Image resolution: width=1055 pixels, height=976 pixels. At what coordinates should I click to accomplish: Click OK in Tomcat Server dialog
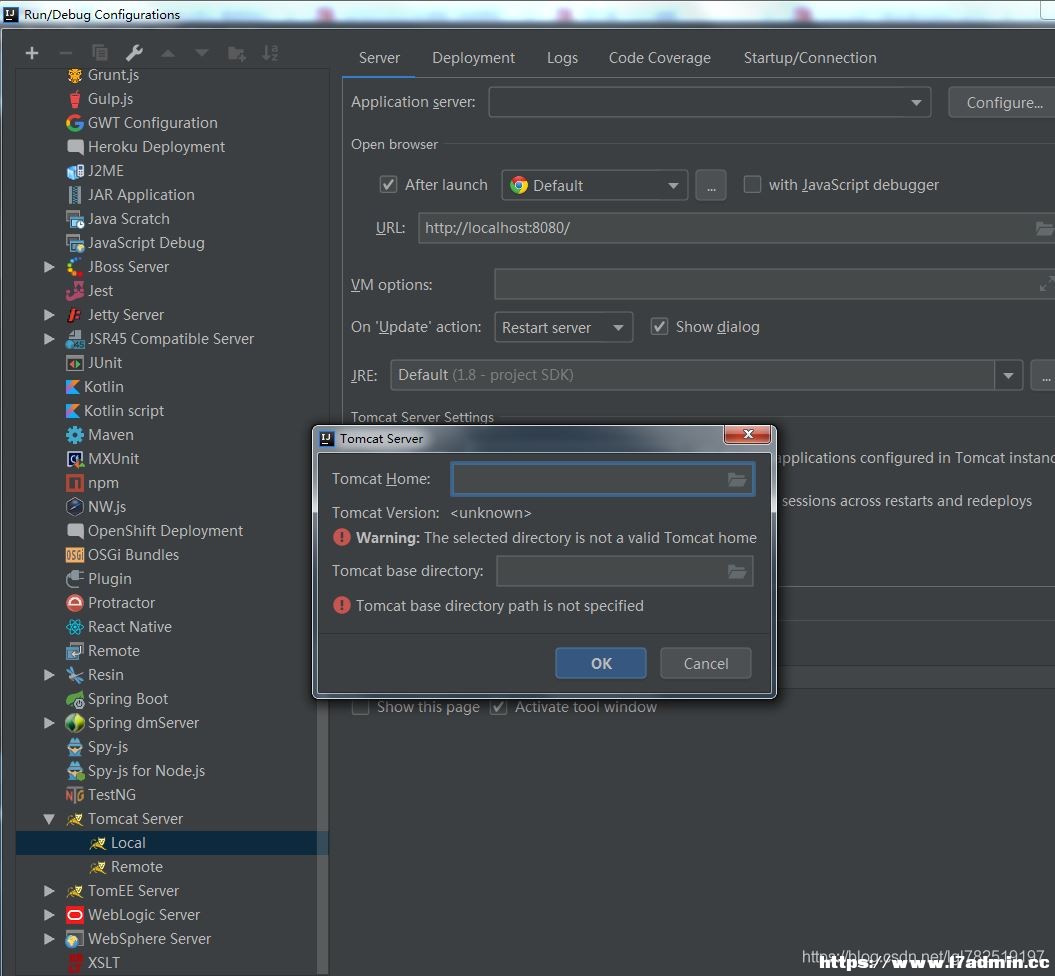(x=601, y=663)
